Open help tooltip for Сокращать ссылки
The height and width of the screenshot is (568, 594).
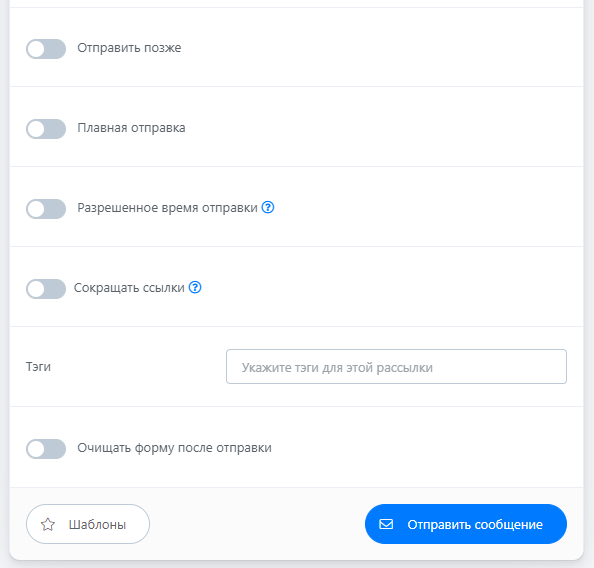click(195, 287)
